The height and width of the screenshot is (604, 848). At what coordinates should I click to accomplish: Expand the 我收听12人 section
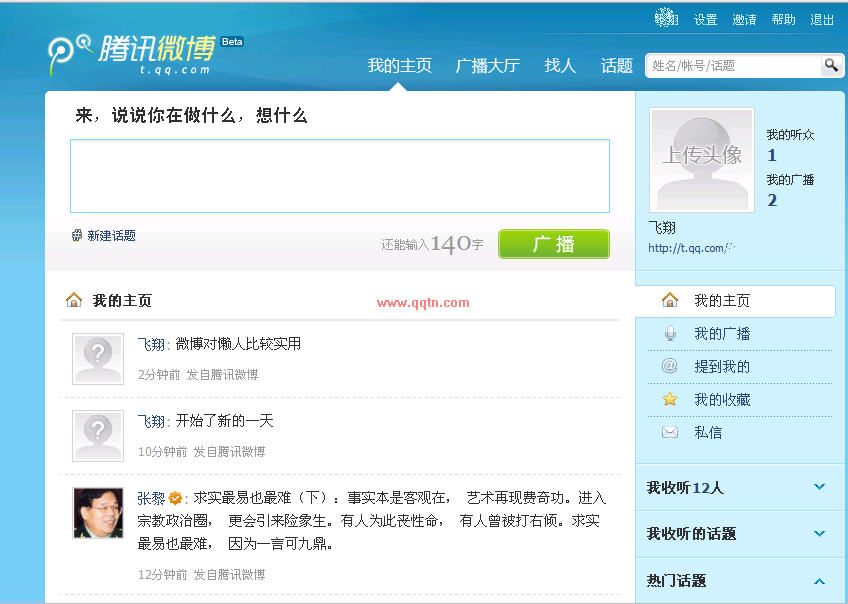click(x=819, y=487)
